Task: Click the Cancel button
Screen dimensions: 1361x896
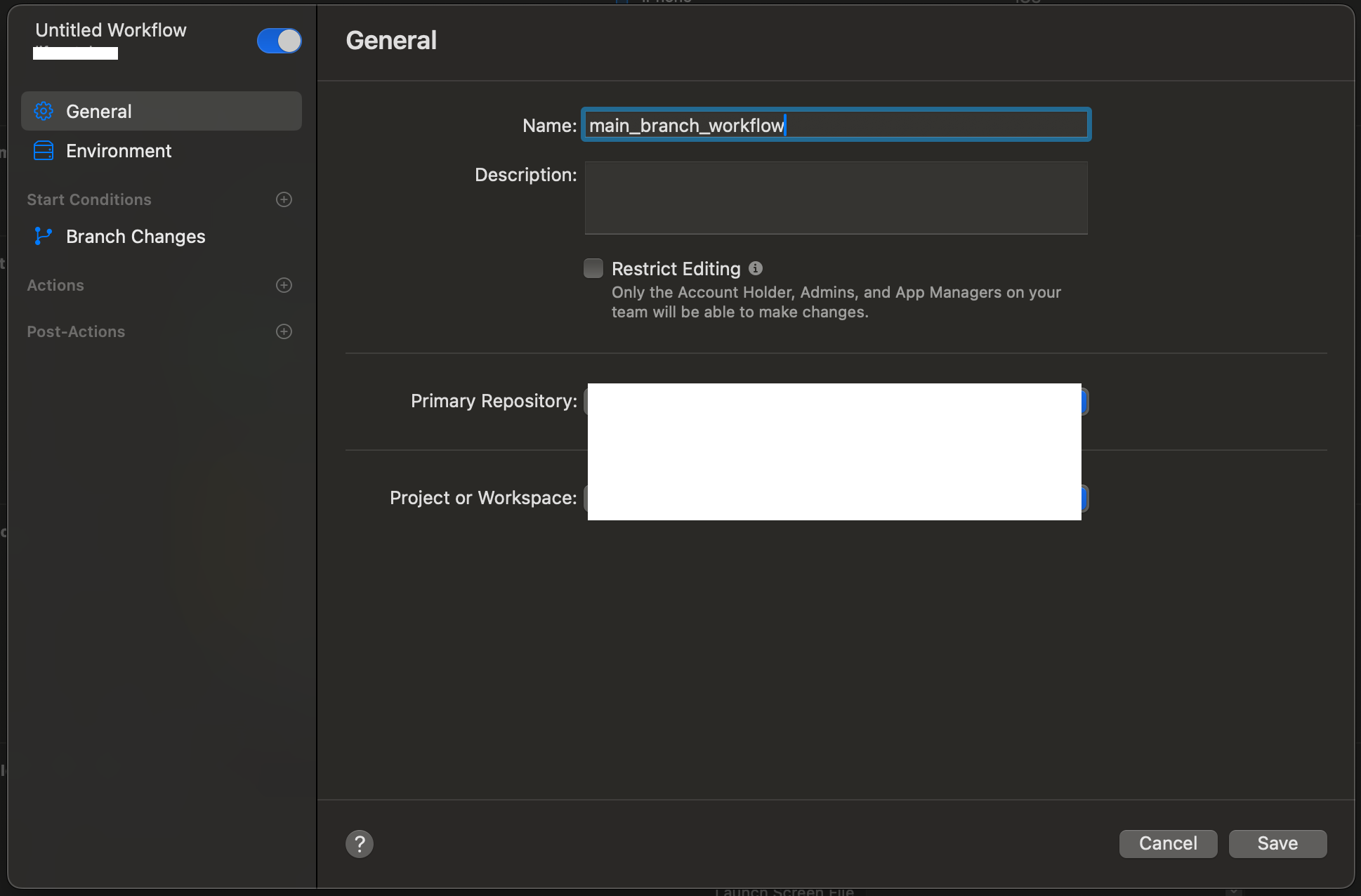Action: [x=1168, y=843]
